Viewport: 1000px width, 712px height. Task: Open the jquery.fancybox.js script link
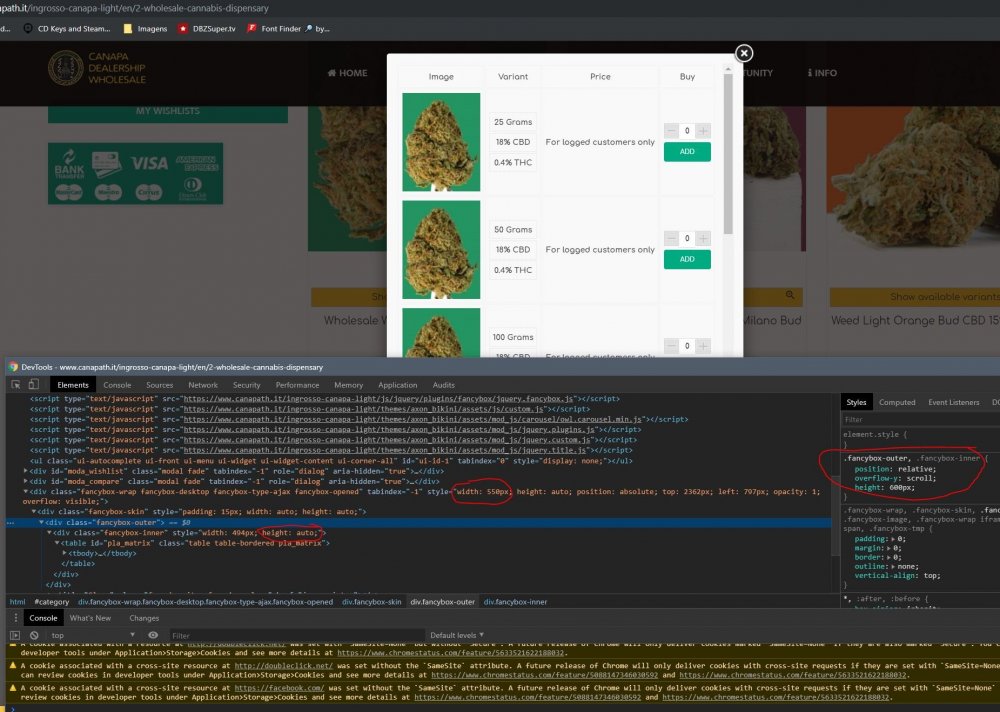[x=379, y=398]
